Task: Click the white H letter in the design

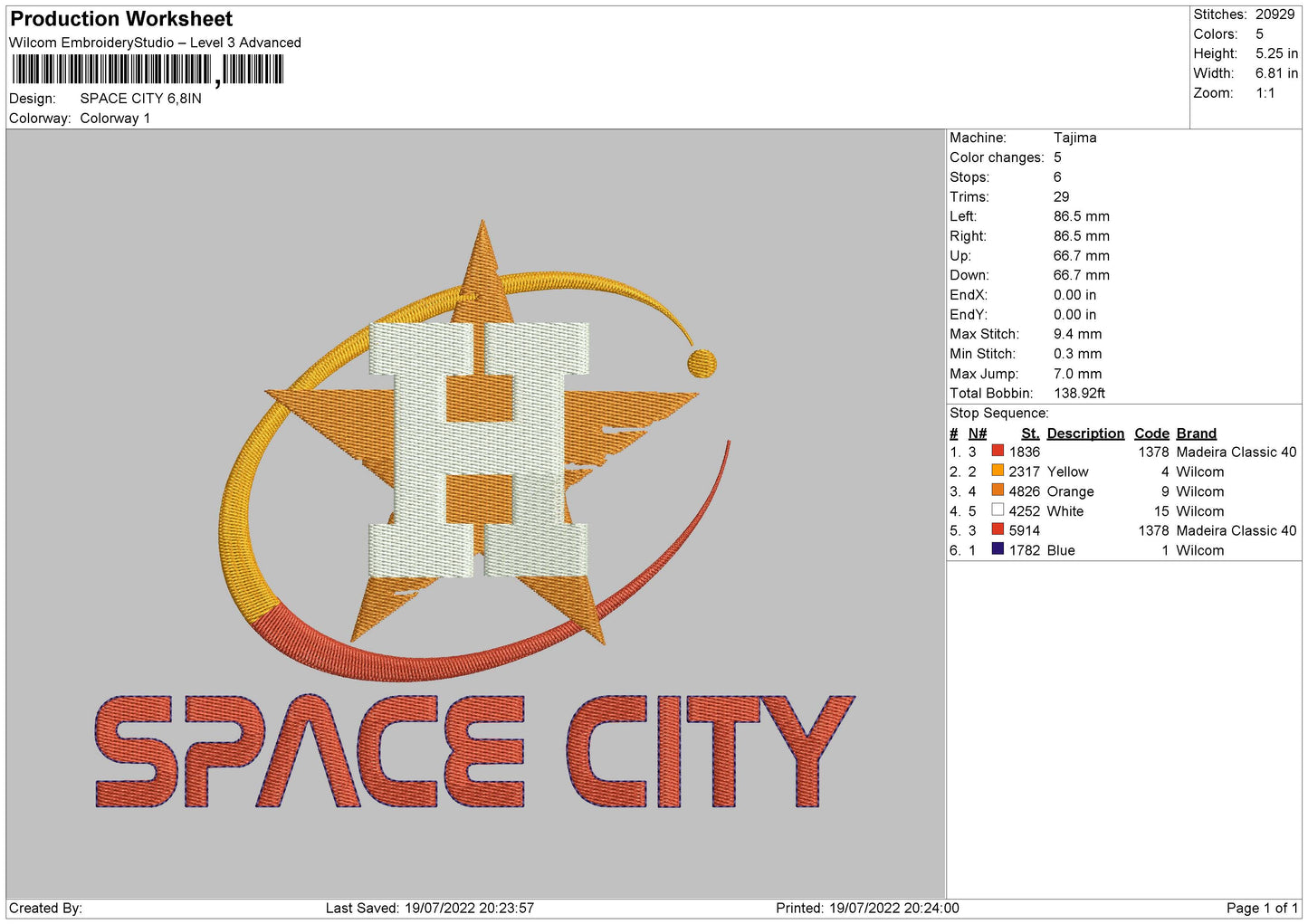Action: pos(479,450)
